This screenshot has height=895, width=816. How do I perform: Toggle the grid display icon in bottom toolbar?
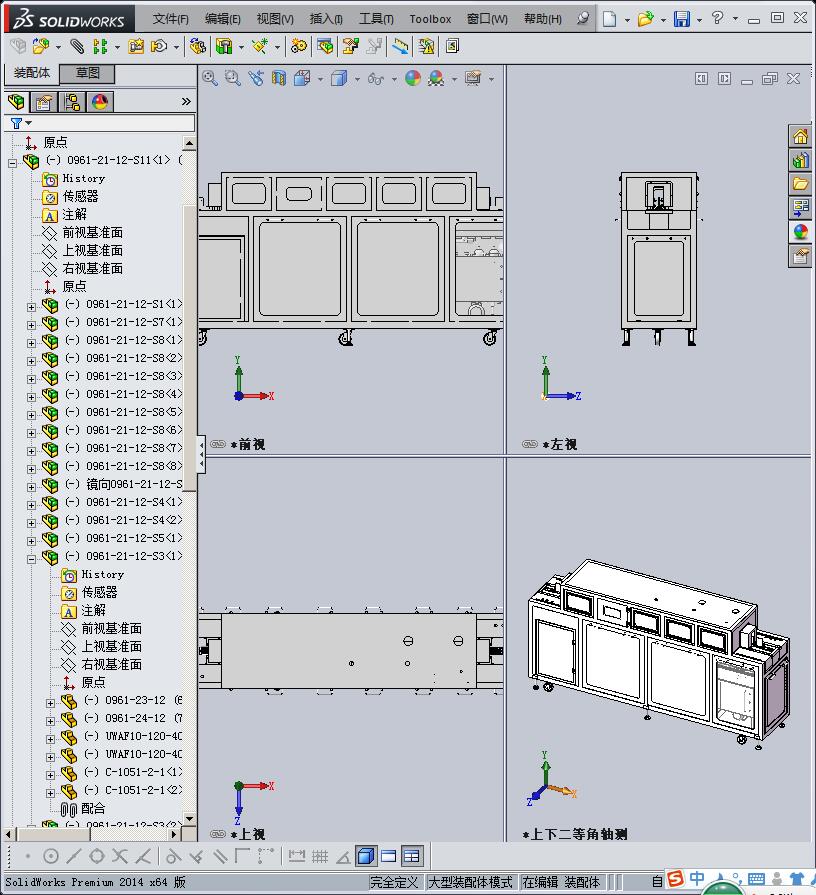[x=320, y=856]
